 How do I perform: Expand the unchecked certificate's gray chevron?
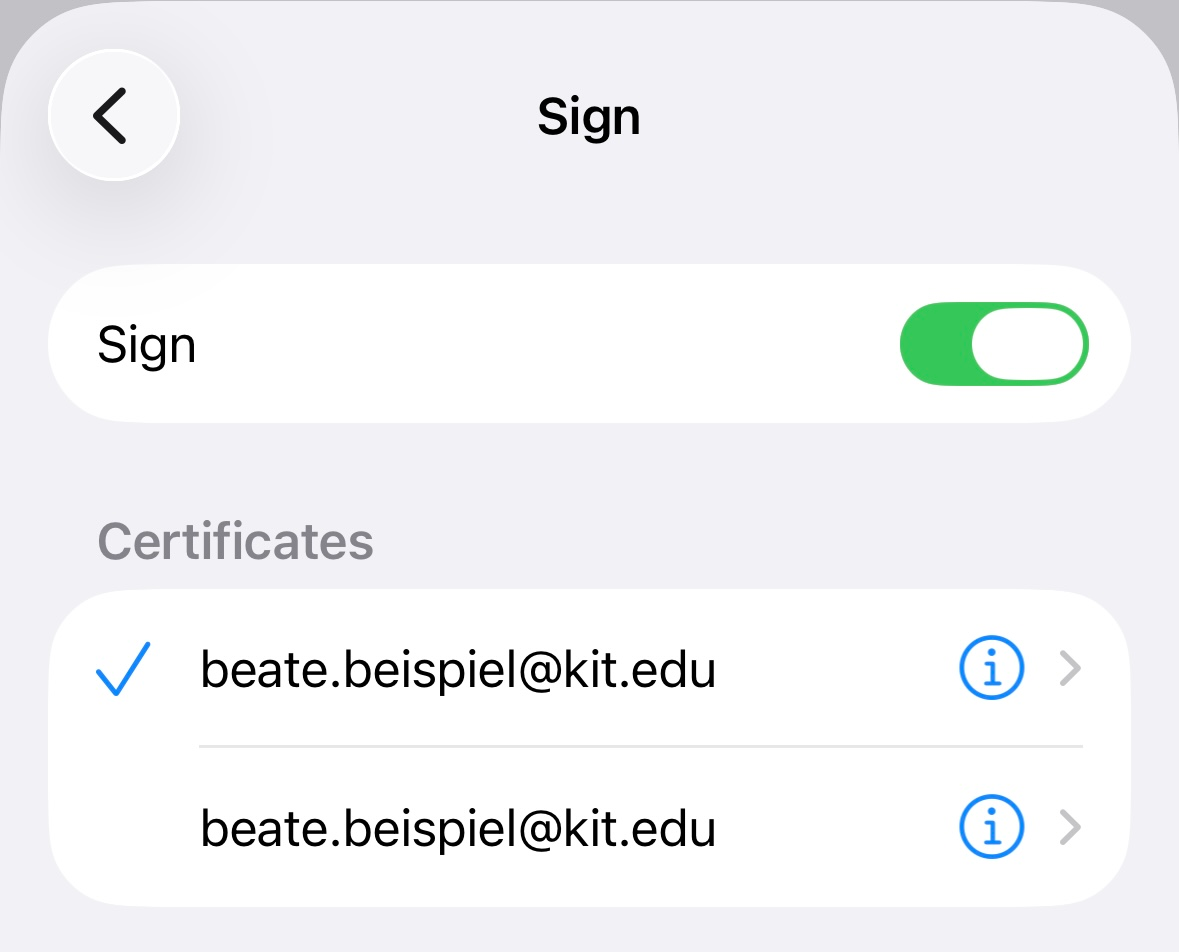[1070, 828]
